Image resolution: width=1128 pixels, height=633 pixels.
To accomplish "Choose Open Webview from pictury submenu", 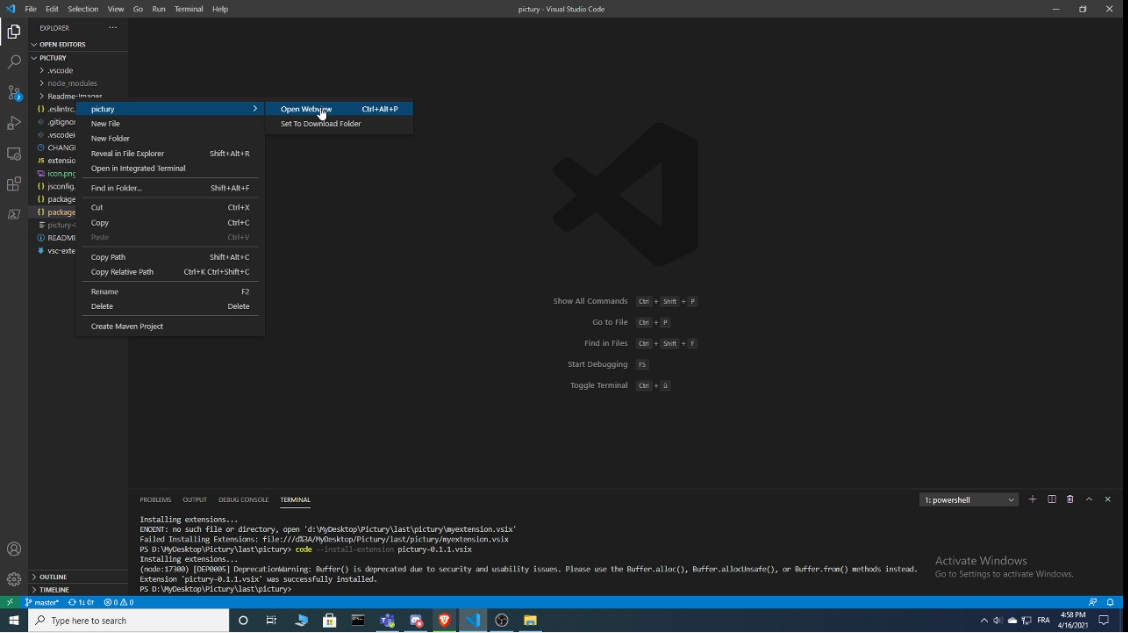I will click(339, 109).
